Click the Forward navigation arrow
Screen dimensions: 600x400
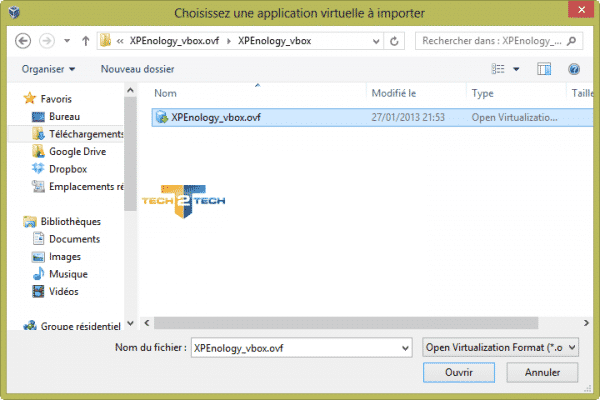click(x=47, y=41)
